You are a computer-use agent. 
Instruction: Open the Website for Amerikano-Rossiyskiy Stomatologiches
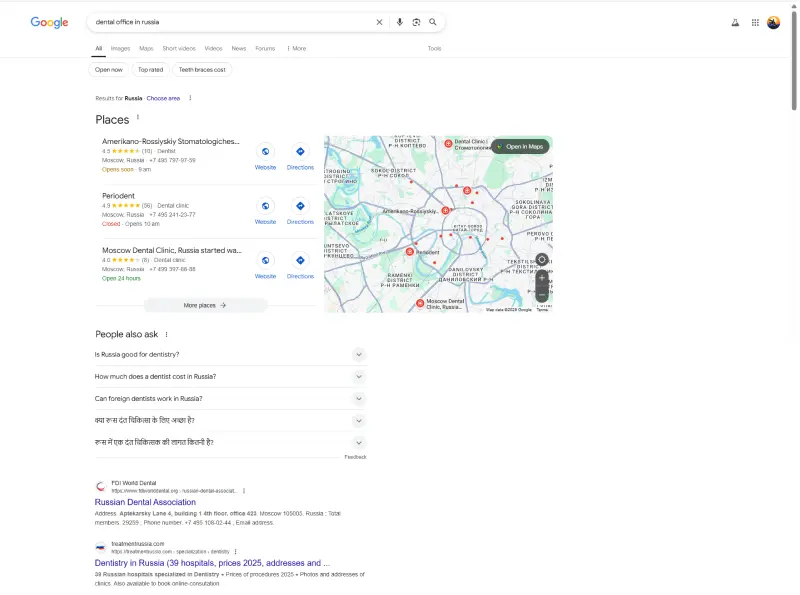[x=265, y=153]
